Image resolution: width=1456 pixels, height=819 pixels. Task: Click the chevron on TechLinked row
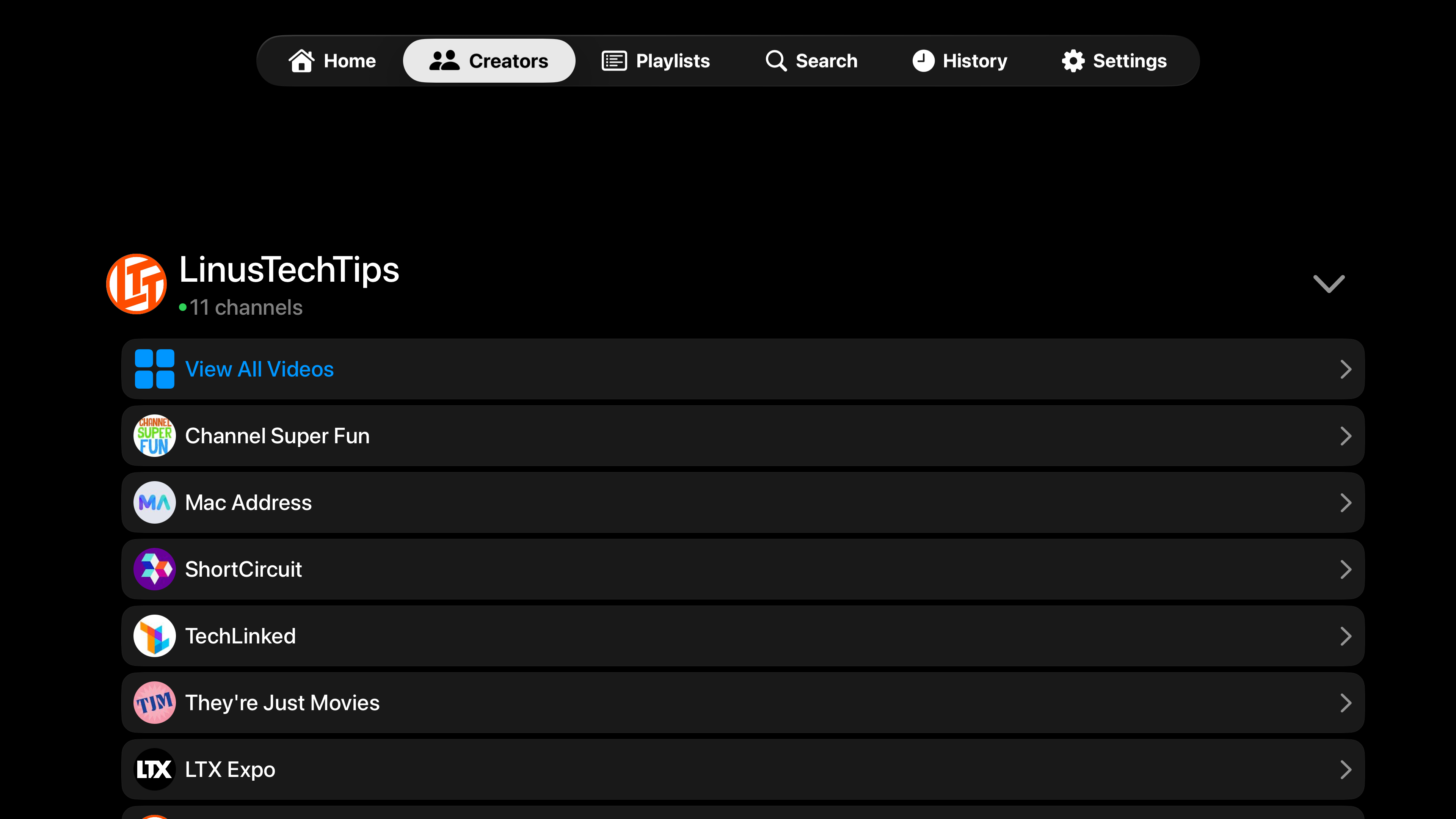(x=1346, y=636)
